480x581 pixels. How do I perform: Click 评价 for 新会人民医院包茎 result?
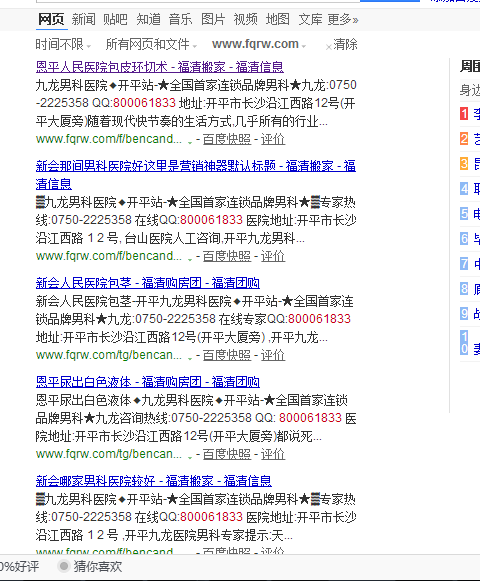(273, 355)
